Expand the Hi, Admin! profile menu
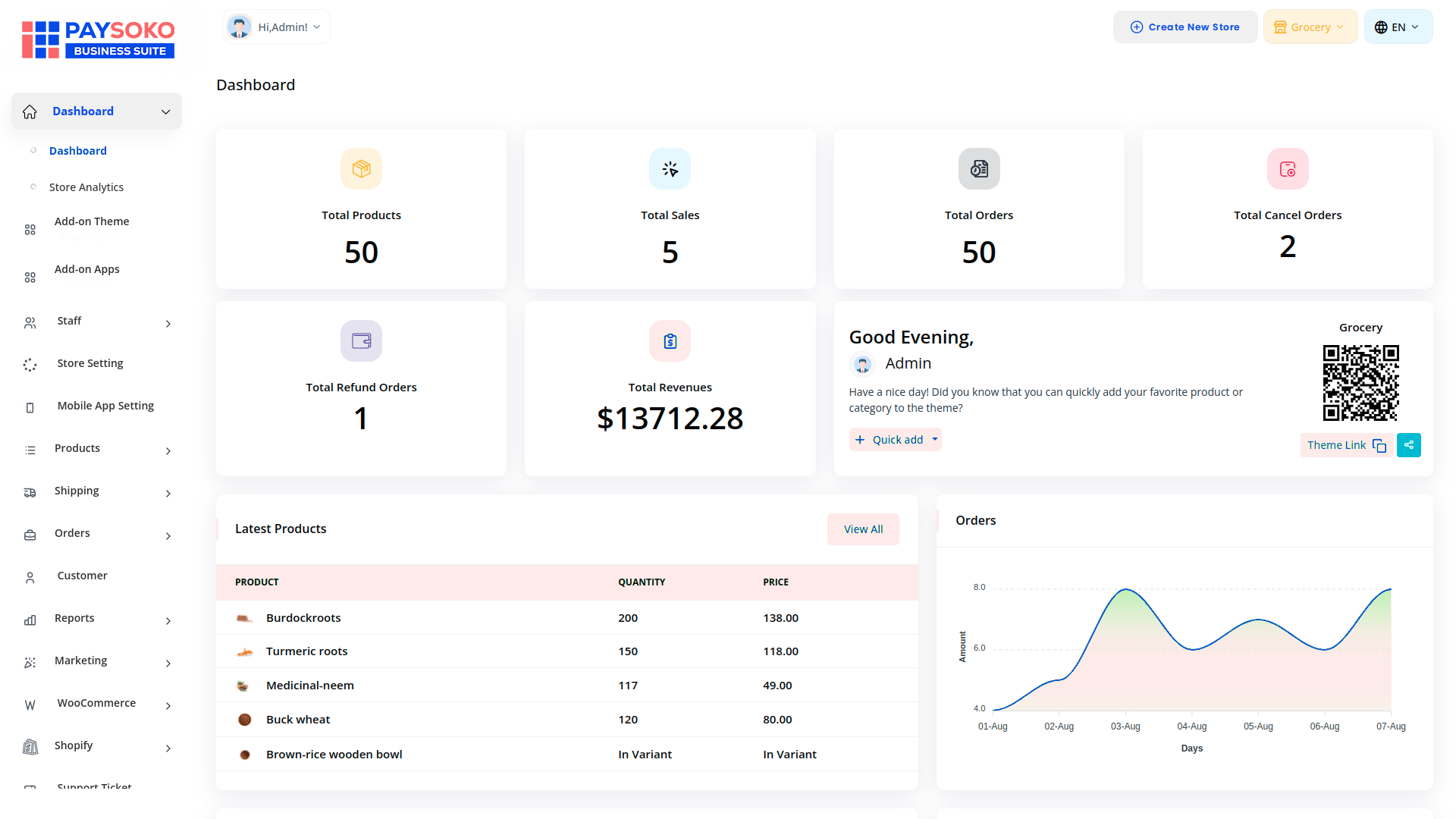 276,27
